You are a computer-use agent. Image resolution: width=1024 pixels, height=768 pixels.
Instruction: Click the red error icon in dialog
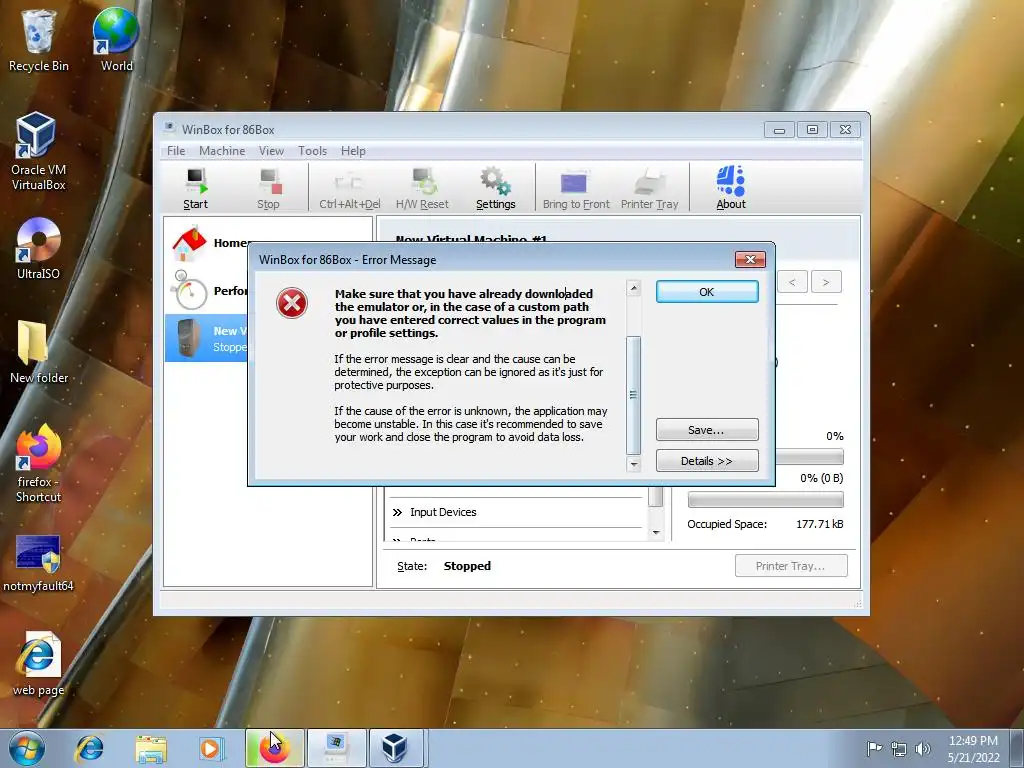(x=292, y=303)
